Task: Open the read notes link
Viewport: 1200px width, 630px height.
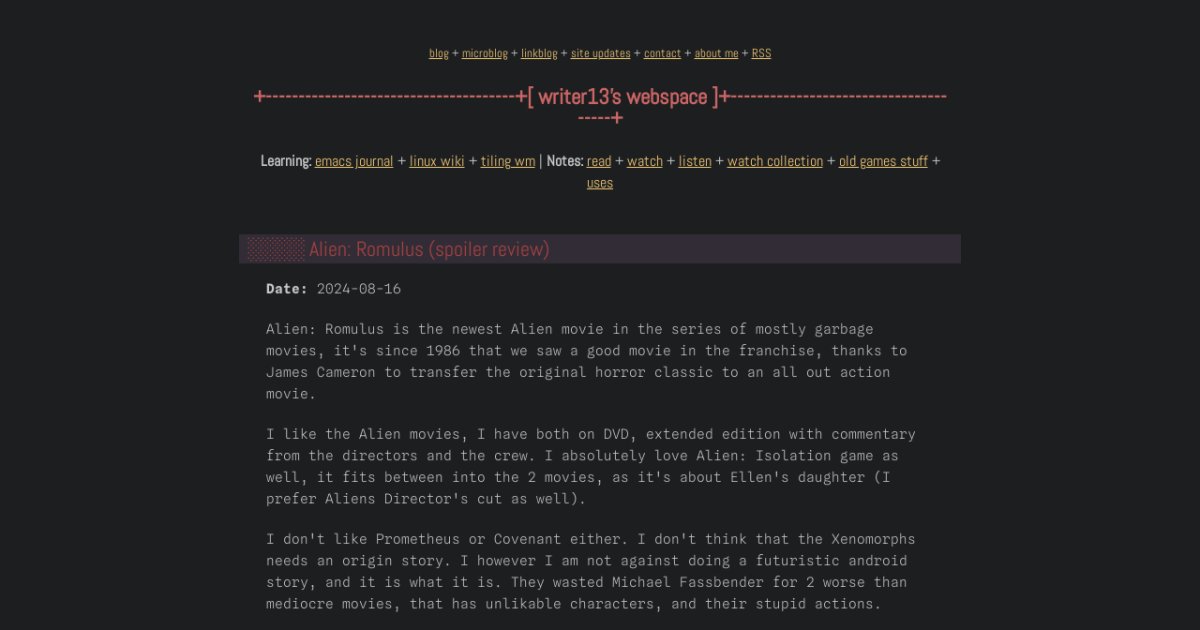Action: coord(599,161)
